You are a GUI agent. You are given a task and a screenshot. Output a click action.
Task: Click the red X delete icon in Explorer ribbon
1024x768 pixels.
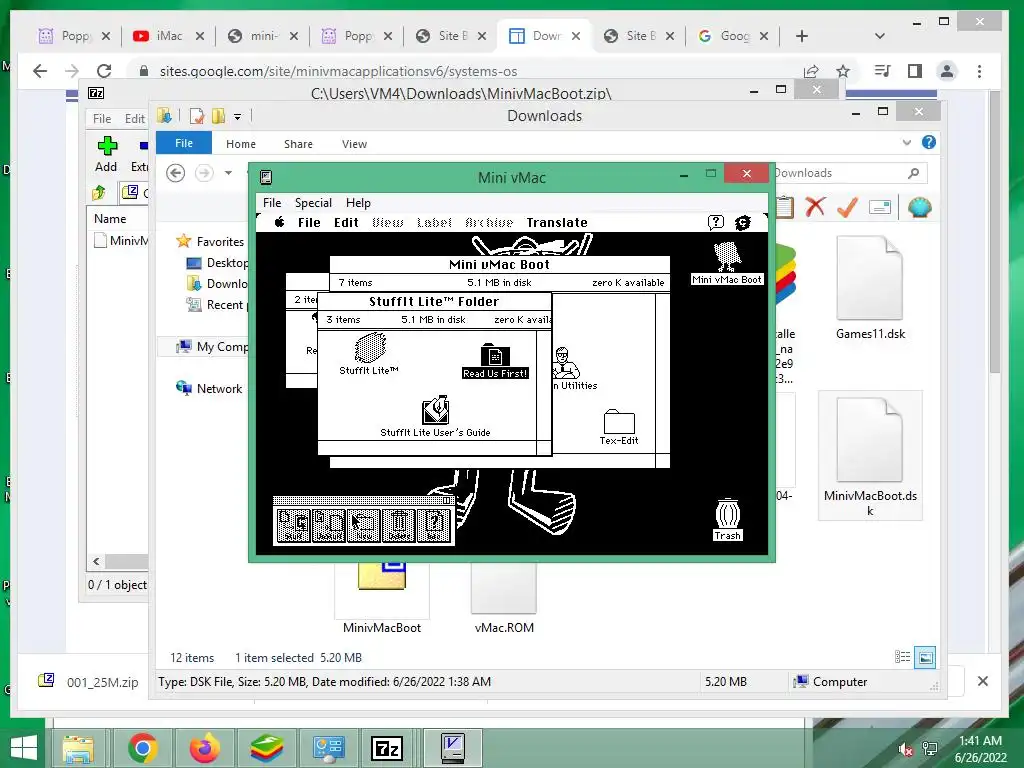point(815,207)
